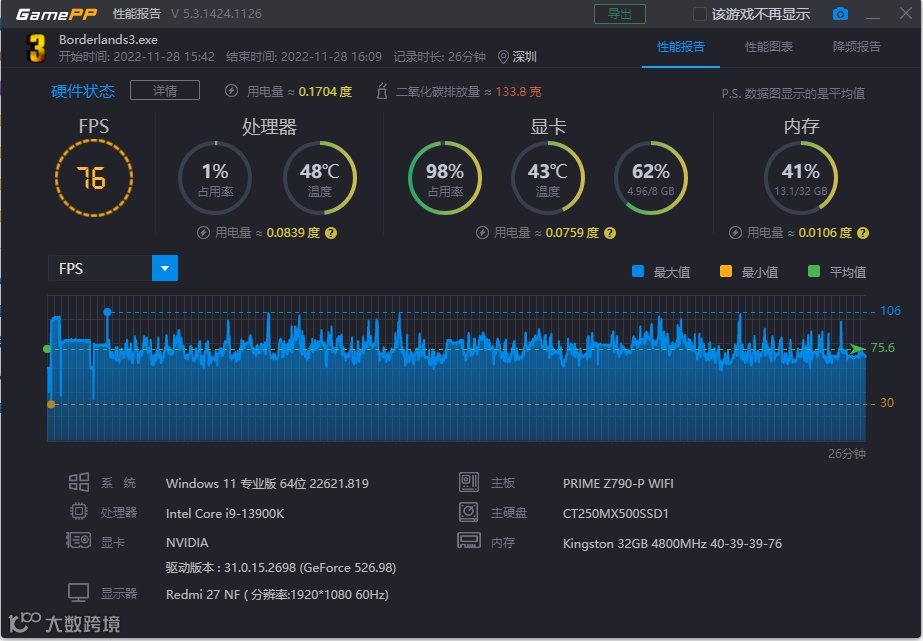Click the CPU 48℃ temperature gauge

coord(320,178)
